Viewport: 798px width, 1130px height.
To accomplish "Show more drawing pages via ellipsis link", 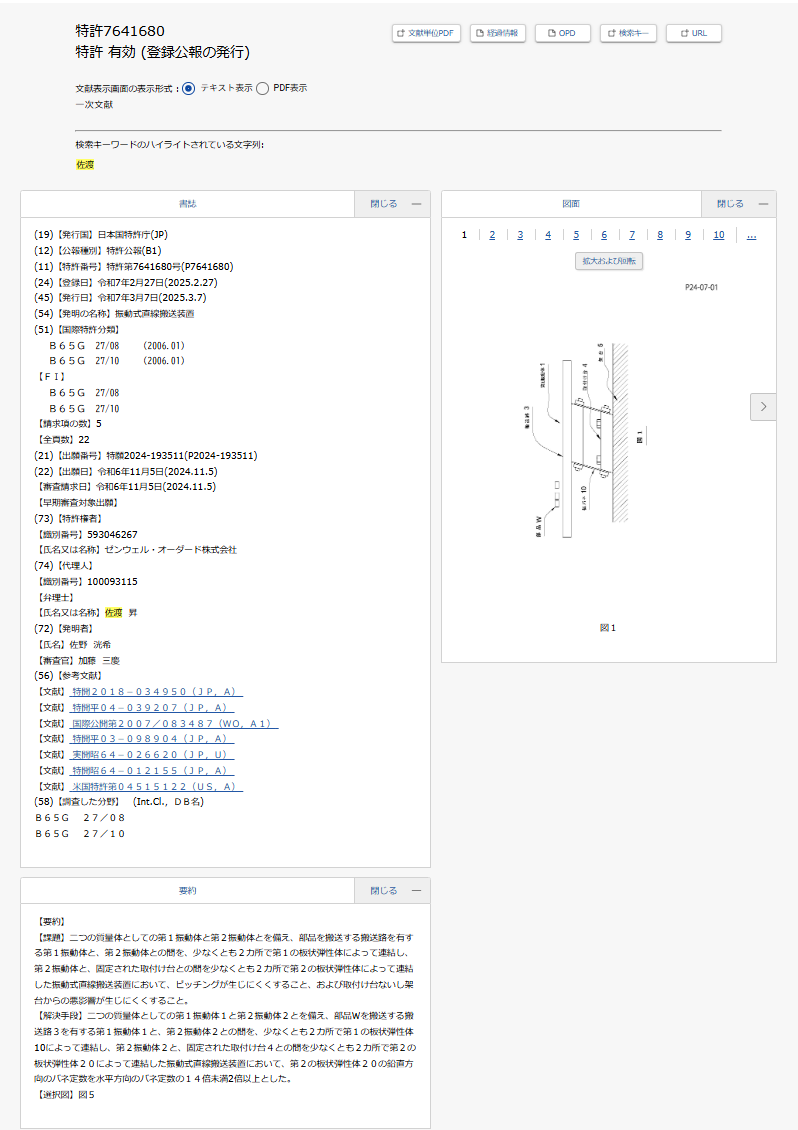I will pos(752,236).
